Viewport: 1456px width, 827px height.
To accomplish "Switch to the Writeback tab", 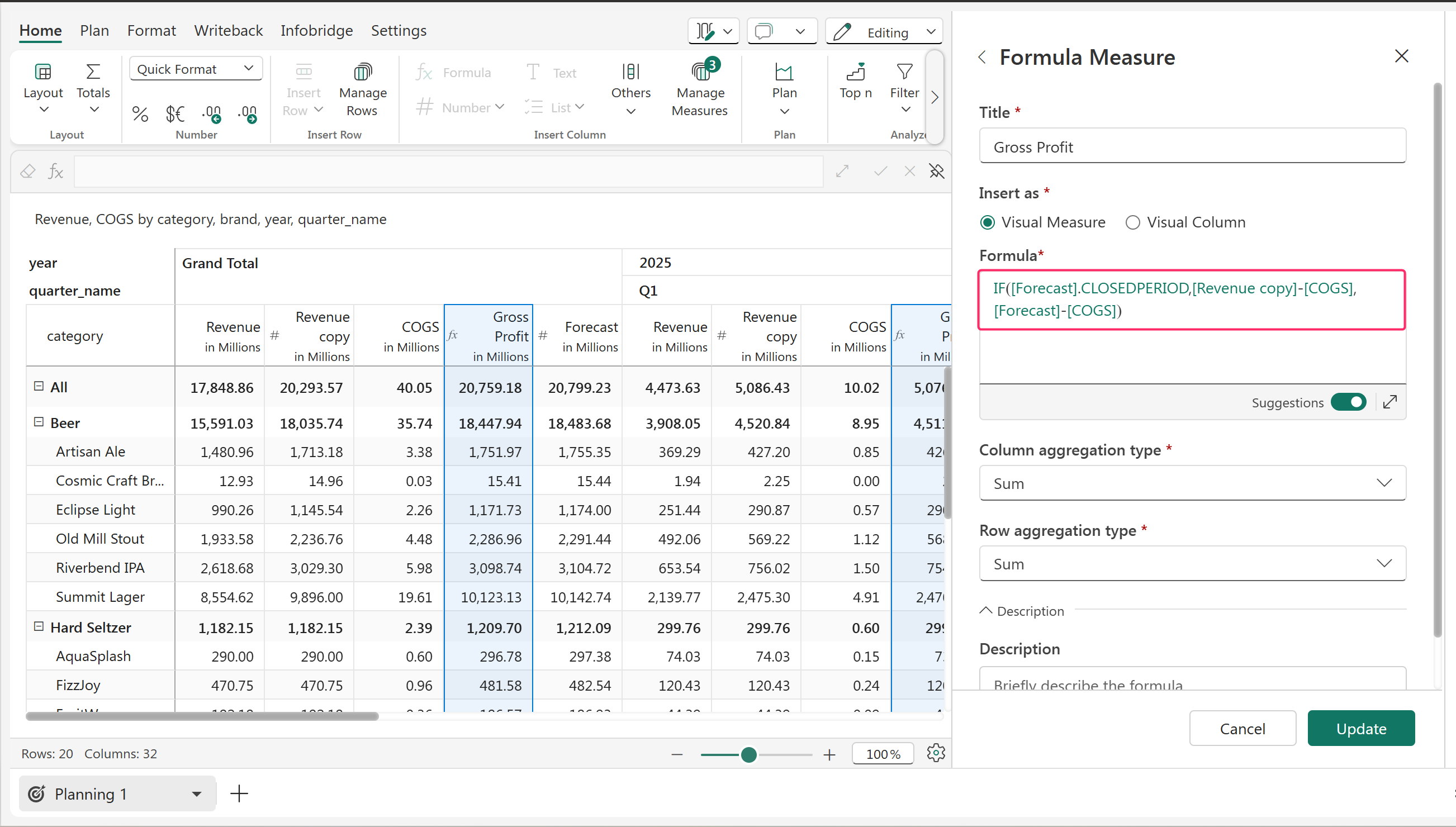I will click(229, 31).
